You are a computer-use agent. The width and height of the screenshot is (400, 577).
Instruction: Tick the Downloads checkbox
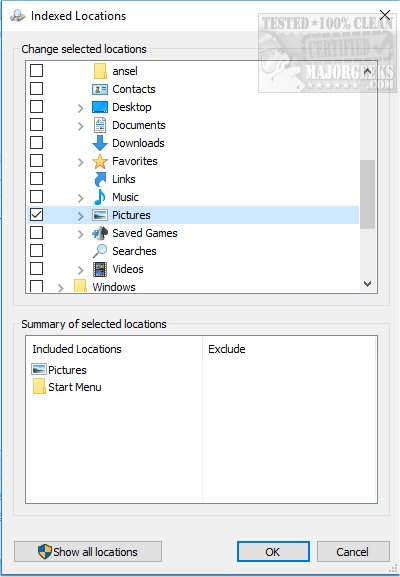(36, 143)
